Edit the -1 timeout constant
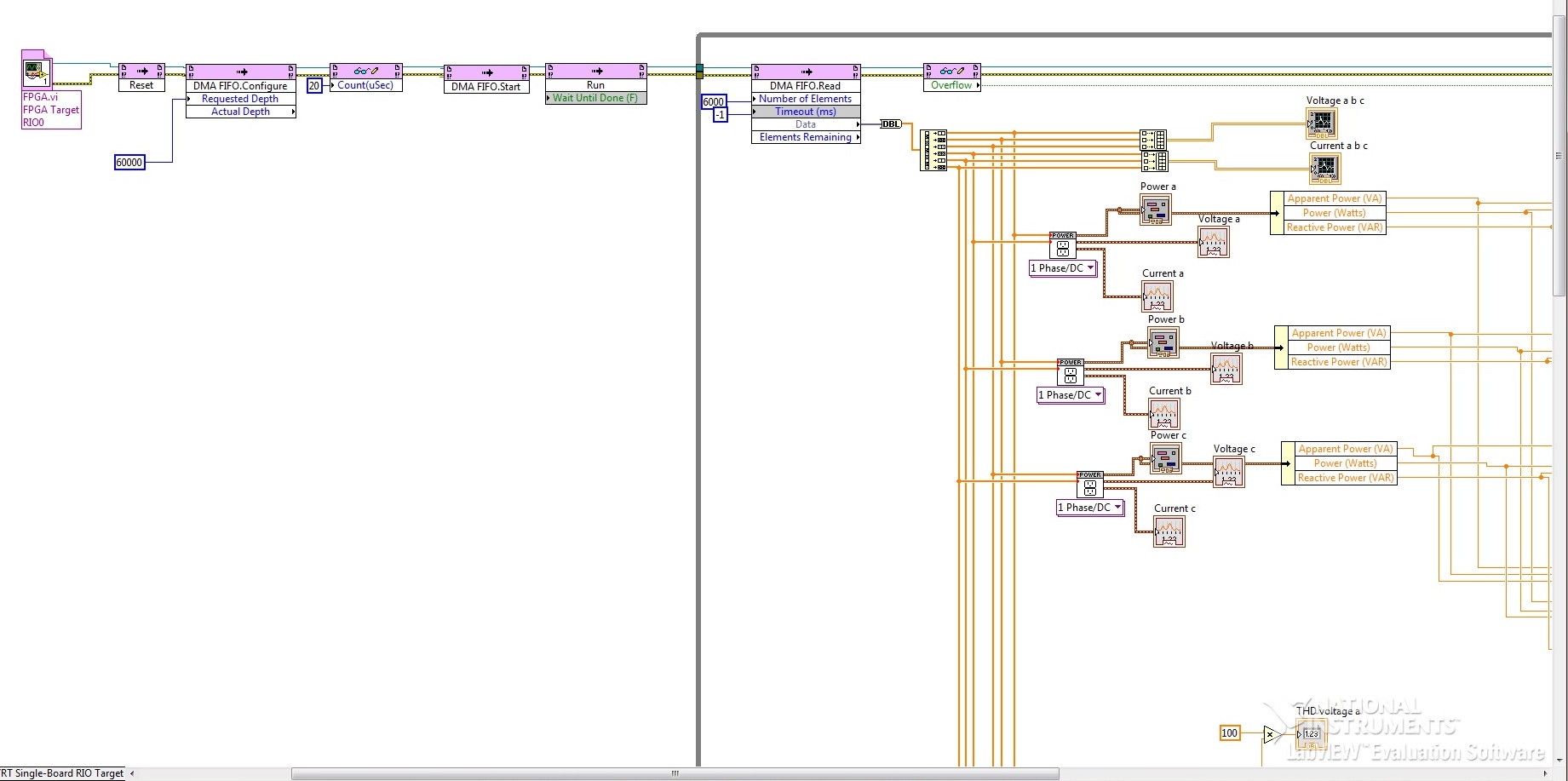1568x781 pixels. [x=721, y=115]
